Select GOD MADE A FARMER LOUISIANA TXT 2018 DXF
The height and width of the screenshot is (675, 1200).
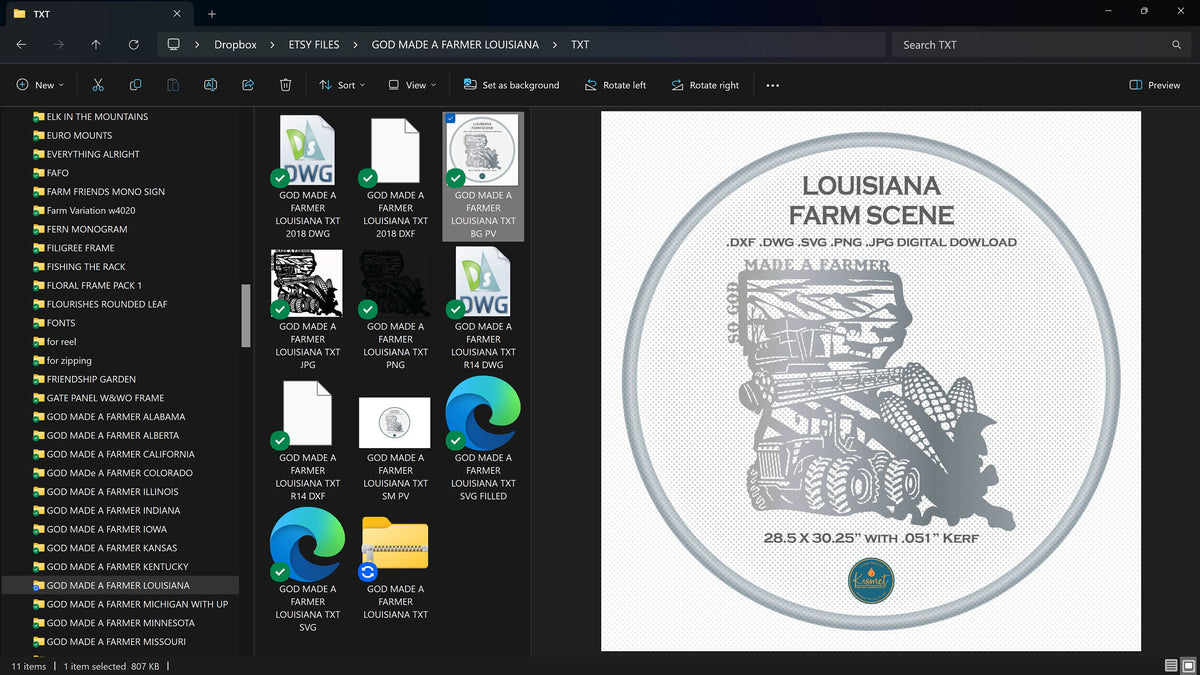pyautogui.click(x=395, y=176)
